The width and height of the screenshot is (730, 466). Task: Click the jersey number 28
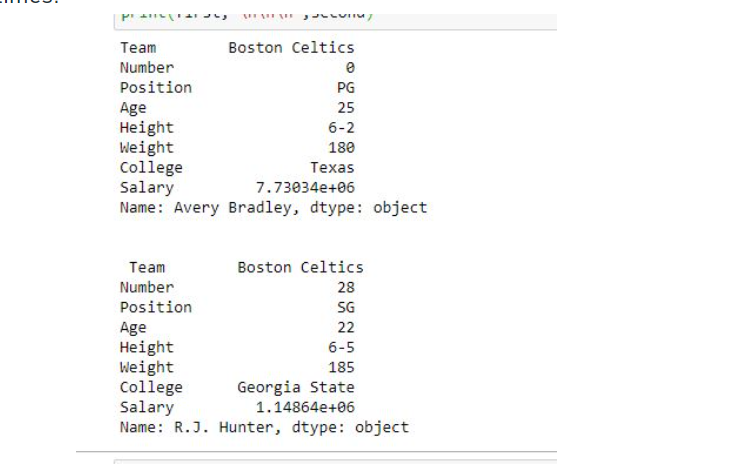click(x=345, y=287)
